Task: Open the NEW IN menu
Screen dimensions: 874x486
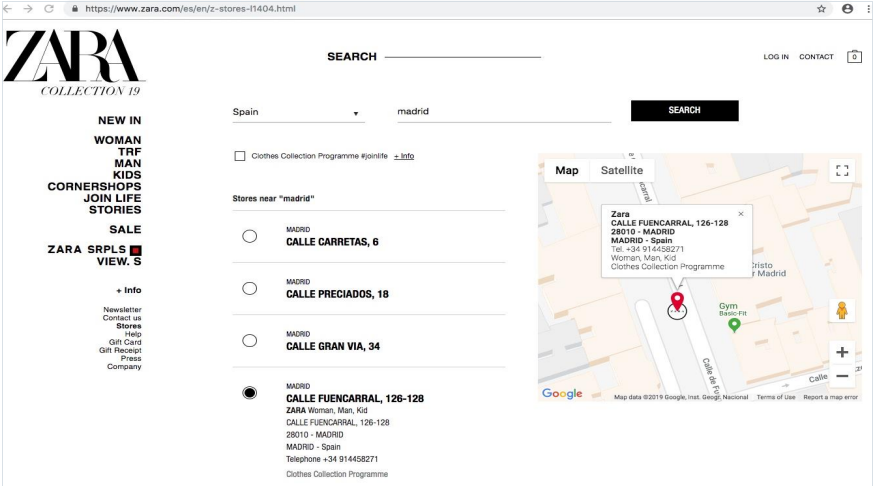Action: (119, 120)
